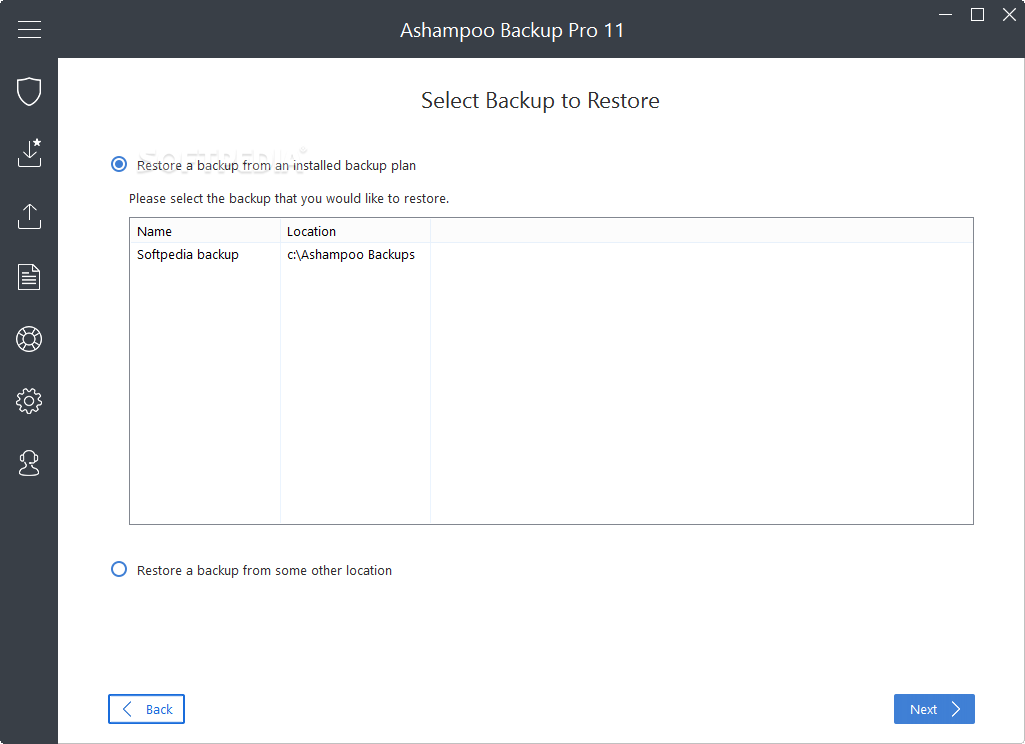Open the restore upload-arrow icon in sidebar
This screenshot has width=1025, height=744.
tap(29, 216)
